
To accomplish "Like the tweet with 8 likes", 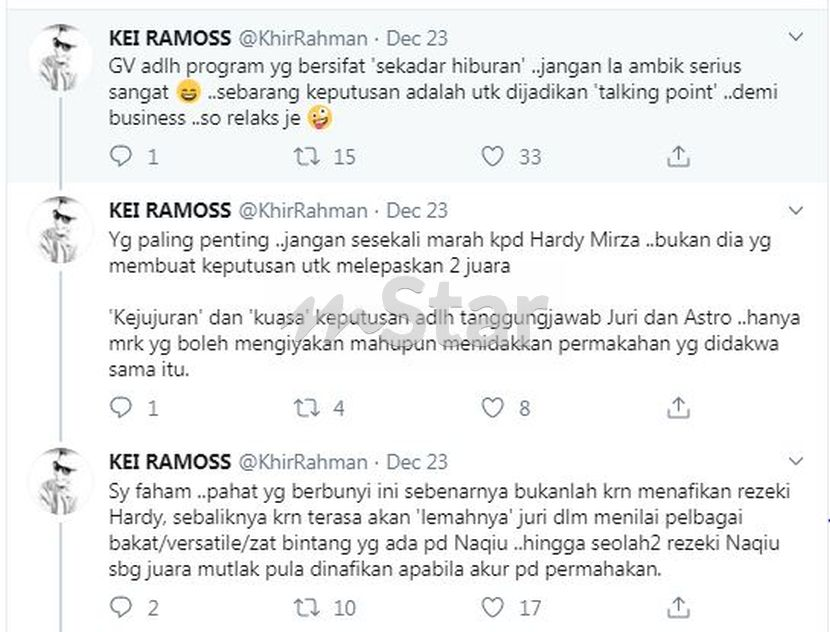I will coord(492,408).
